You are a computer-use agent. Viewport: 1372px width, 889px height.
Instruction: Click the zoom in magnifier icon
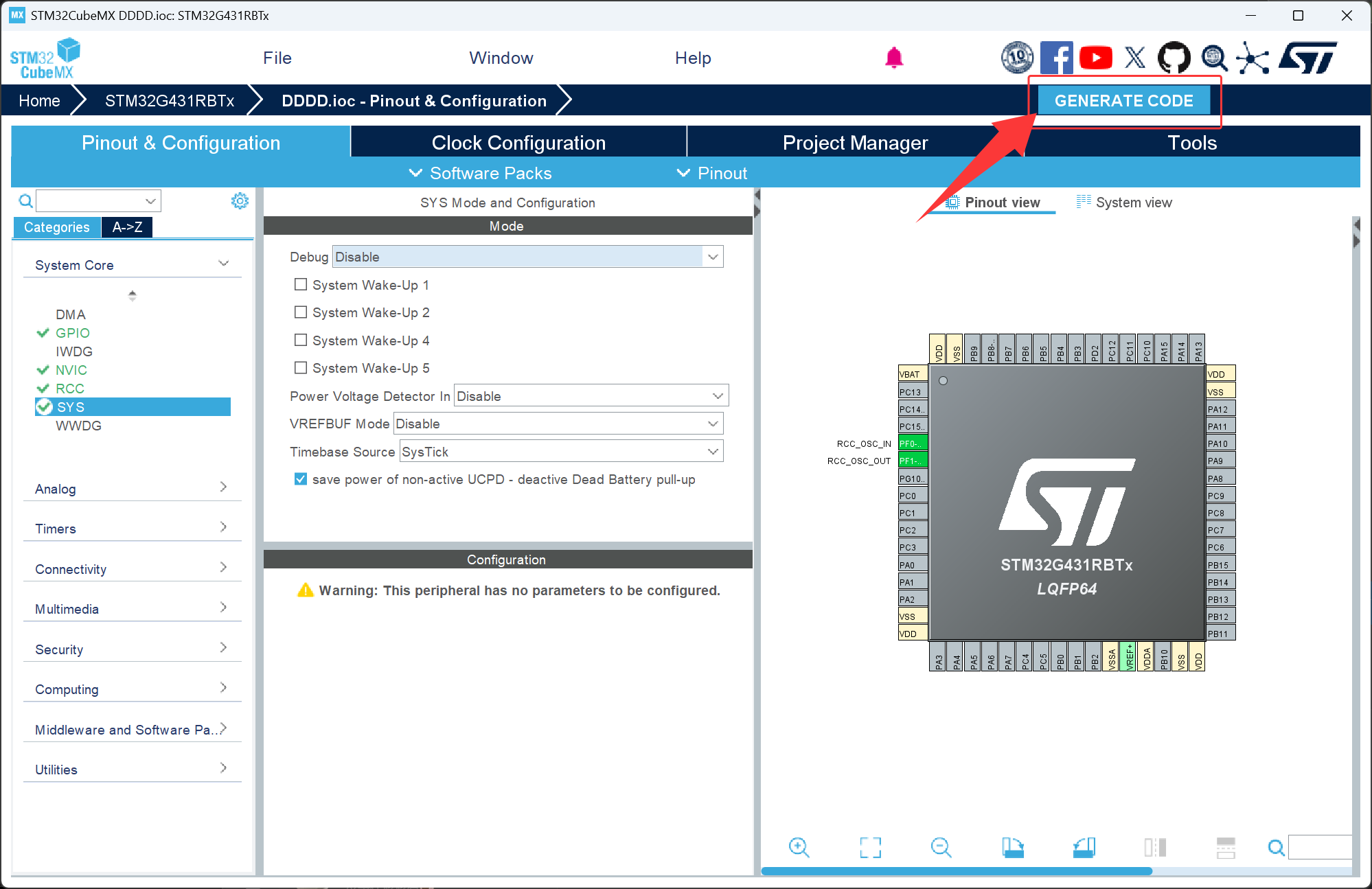coord(799,847)
